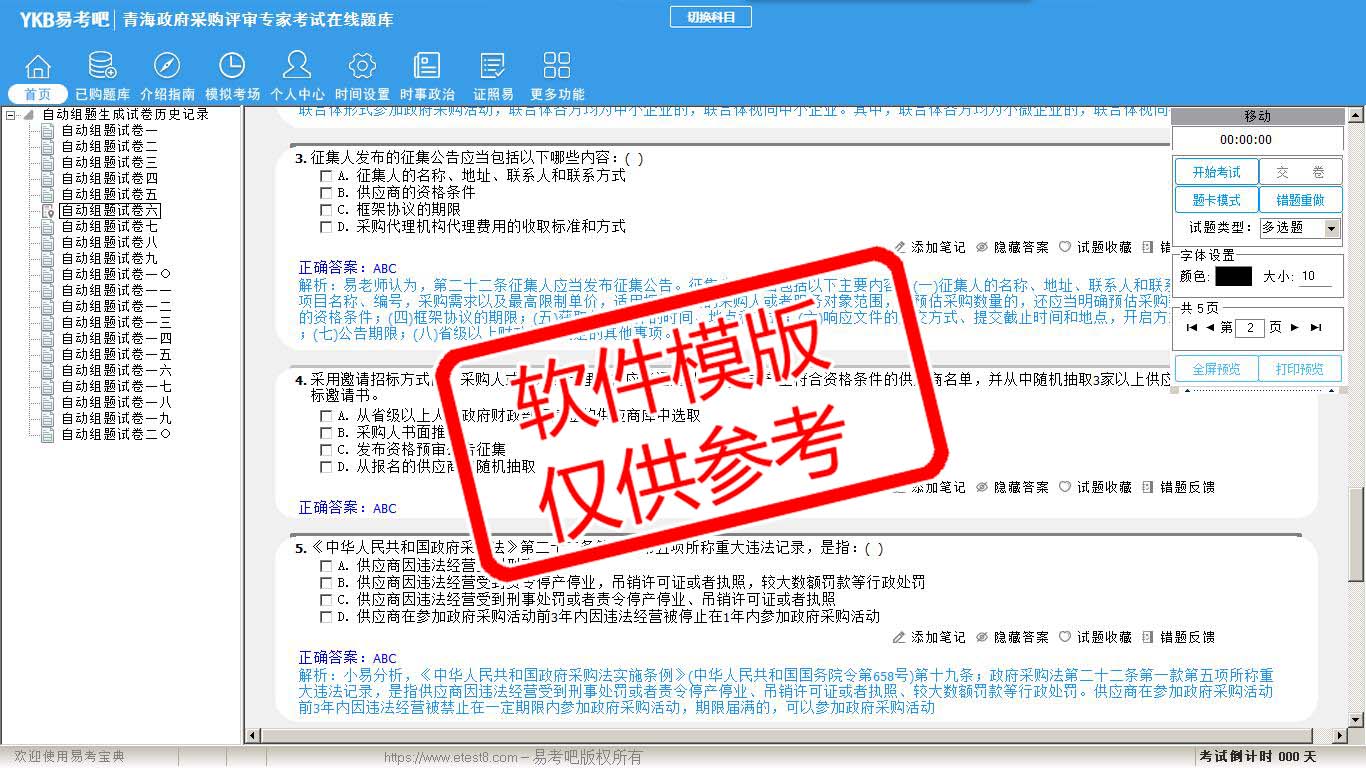Open 个人中心 user icon
The image size is (1366, 768).
(x=297, y=67)
